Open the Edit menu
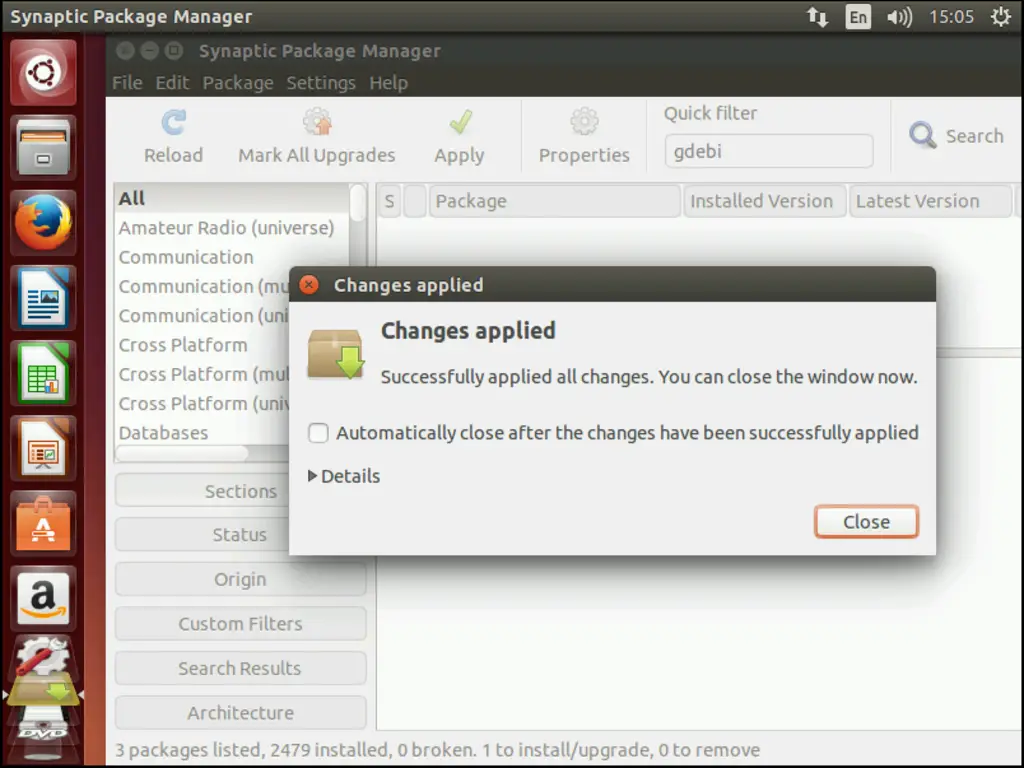This screenshot has height=768, width=1024. click(x=172, y=83)
